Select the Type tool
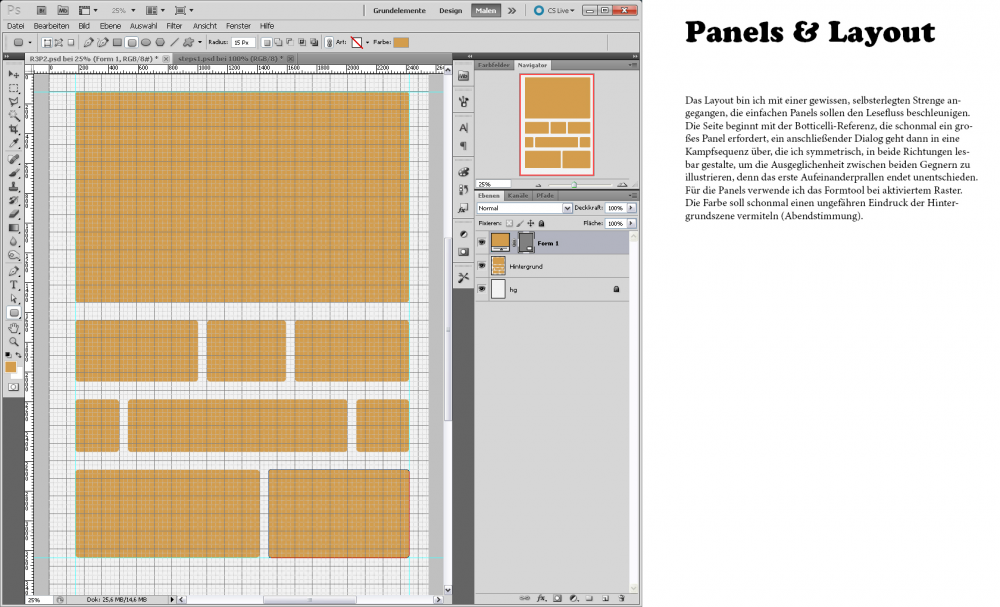This screenshot has height=607, width=1000. pos(13,285)
